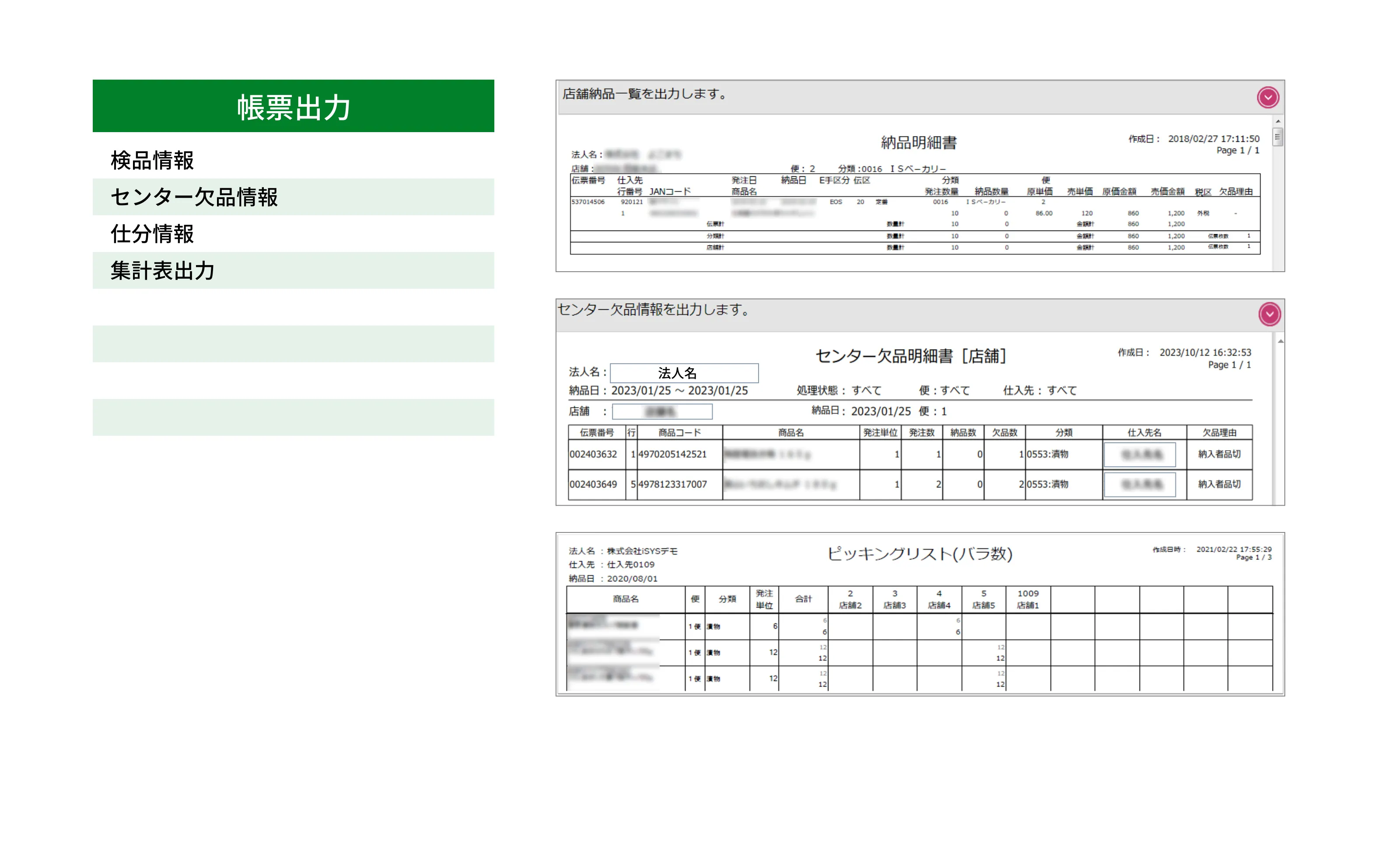Viewport: 1378px width, 868px height.
Task: Click scroll-up arrow of 納品明細書 preview
Action: pos(1278,122)
